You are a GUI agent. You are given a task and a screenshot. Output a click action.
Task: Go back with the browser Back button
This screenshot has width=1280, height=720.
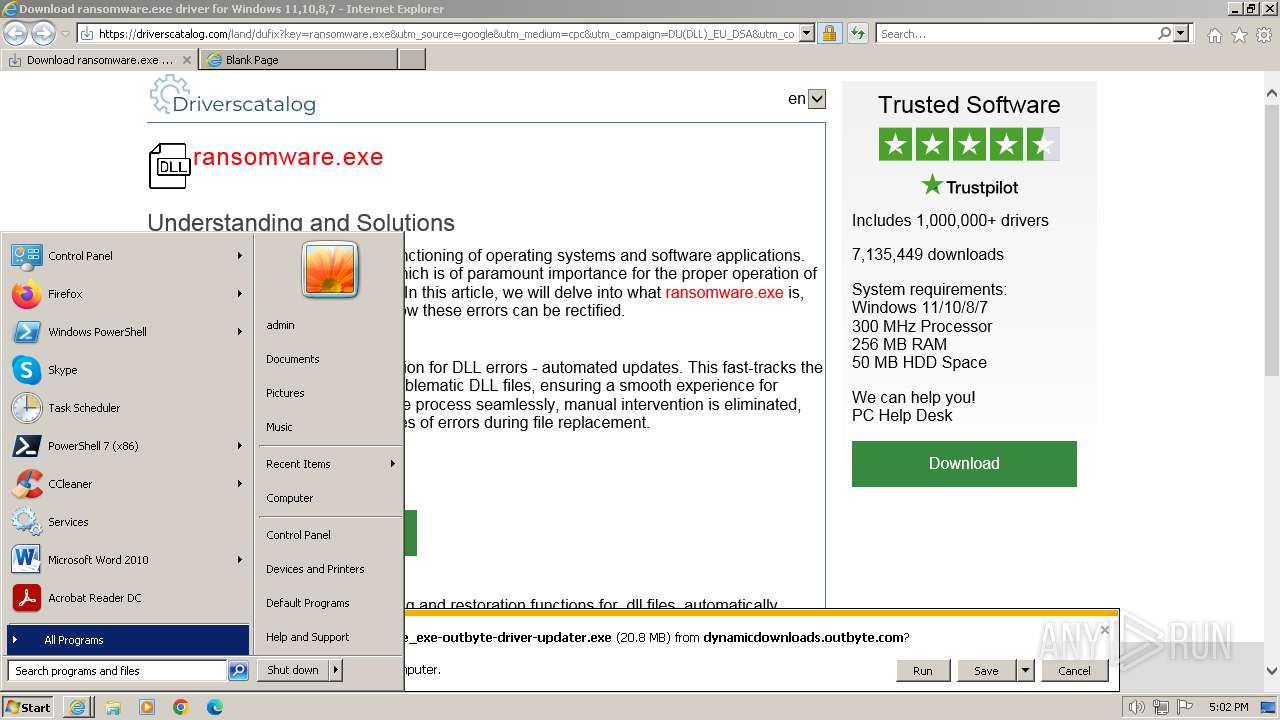pos(15,33)
